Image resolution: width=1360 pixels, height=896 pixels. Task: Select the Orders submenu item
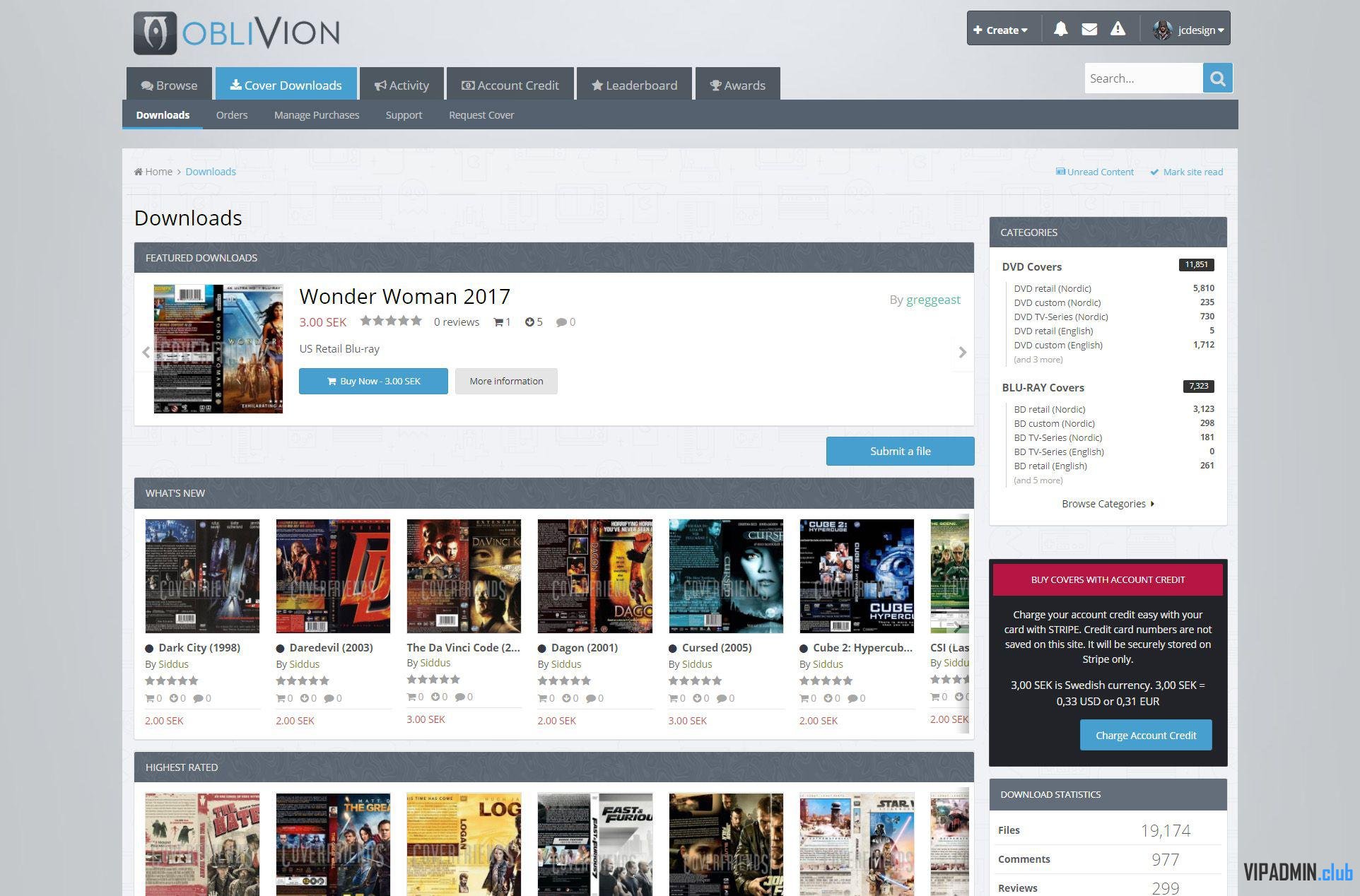(232, 115)
